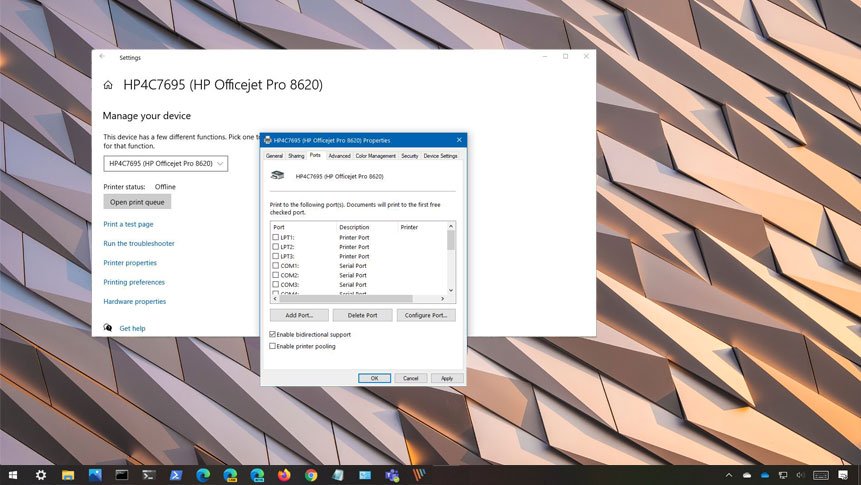Open File Explorer from the taskbar

coord(68,475)
